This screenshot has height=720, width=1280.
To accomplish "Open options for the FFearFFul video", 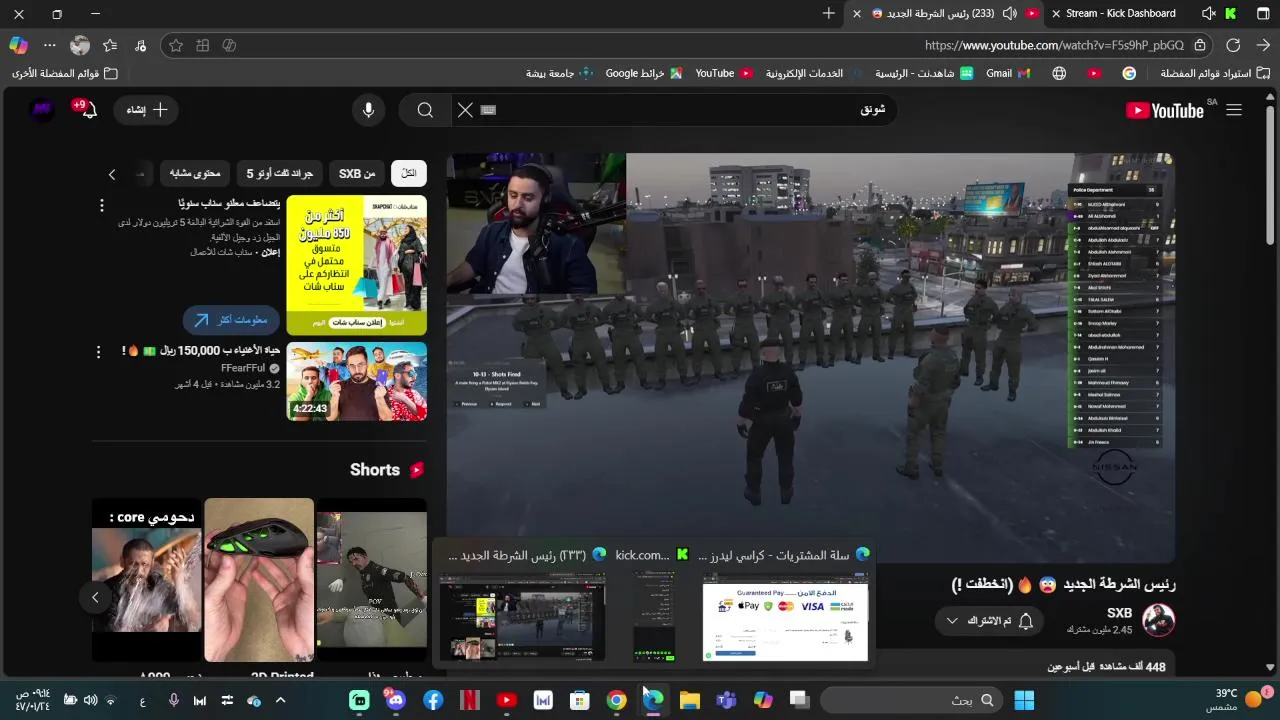I will [x=98, y=352].
